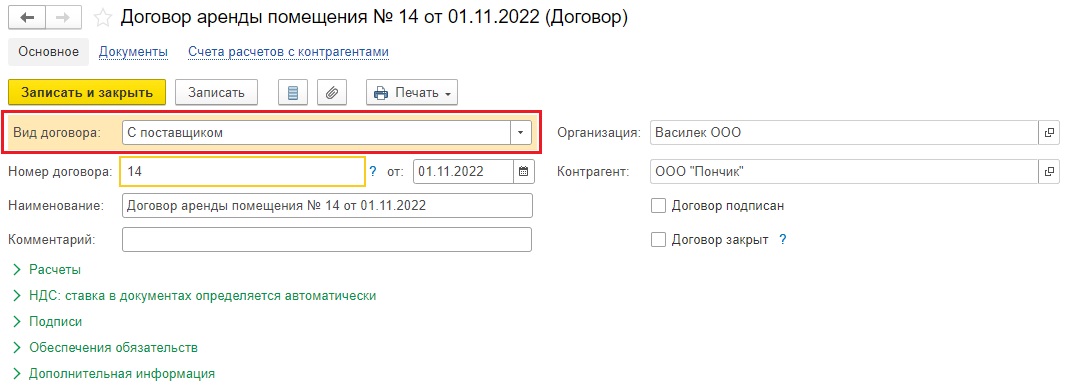Tick the Договор закрыт checkbox
The height and width of the screenshot is (388, 1071).
tap(658, 240)
